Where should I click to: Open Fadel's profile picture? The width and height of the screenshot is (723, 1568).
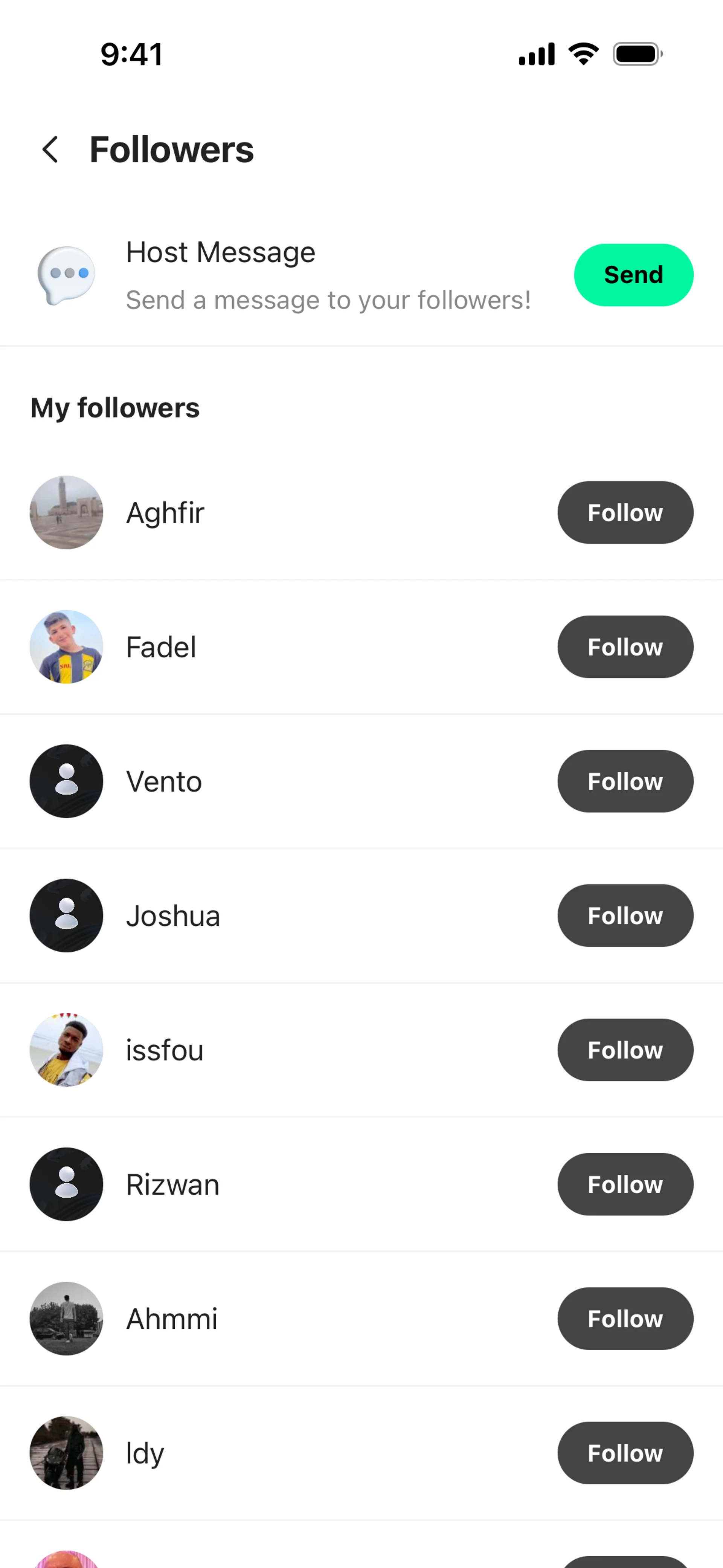click(66, 647)
